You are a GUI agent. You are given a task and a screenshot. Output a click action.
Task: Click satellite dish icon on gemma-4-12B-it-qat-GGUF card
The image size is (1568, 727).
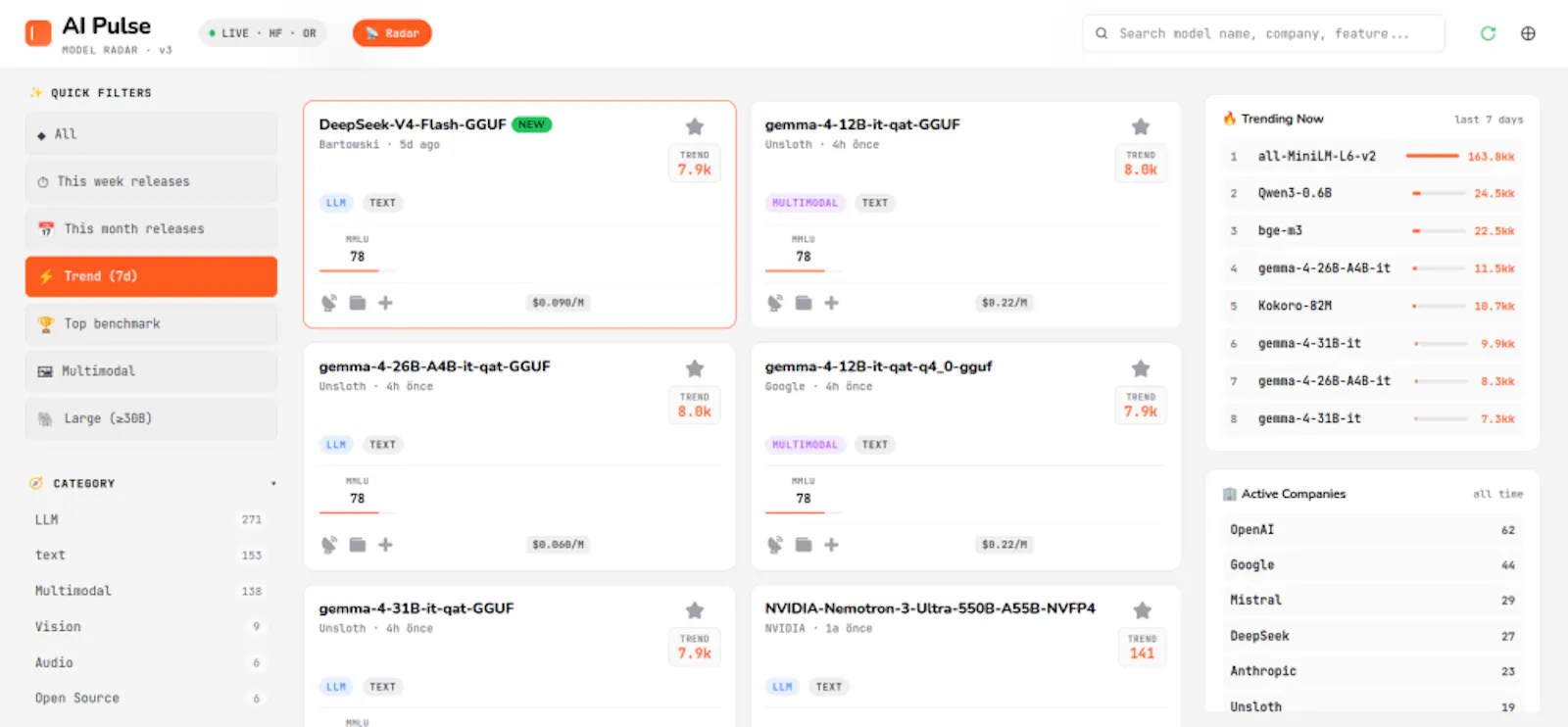point(775,303)
